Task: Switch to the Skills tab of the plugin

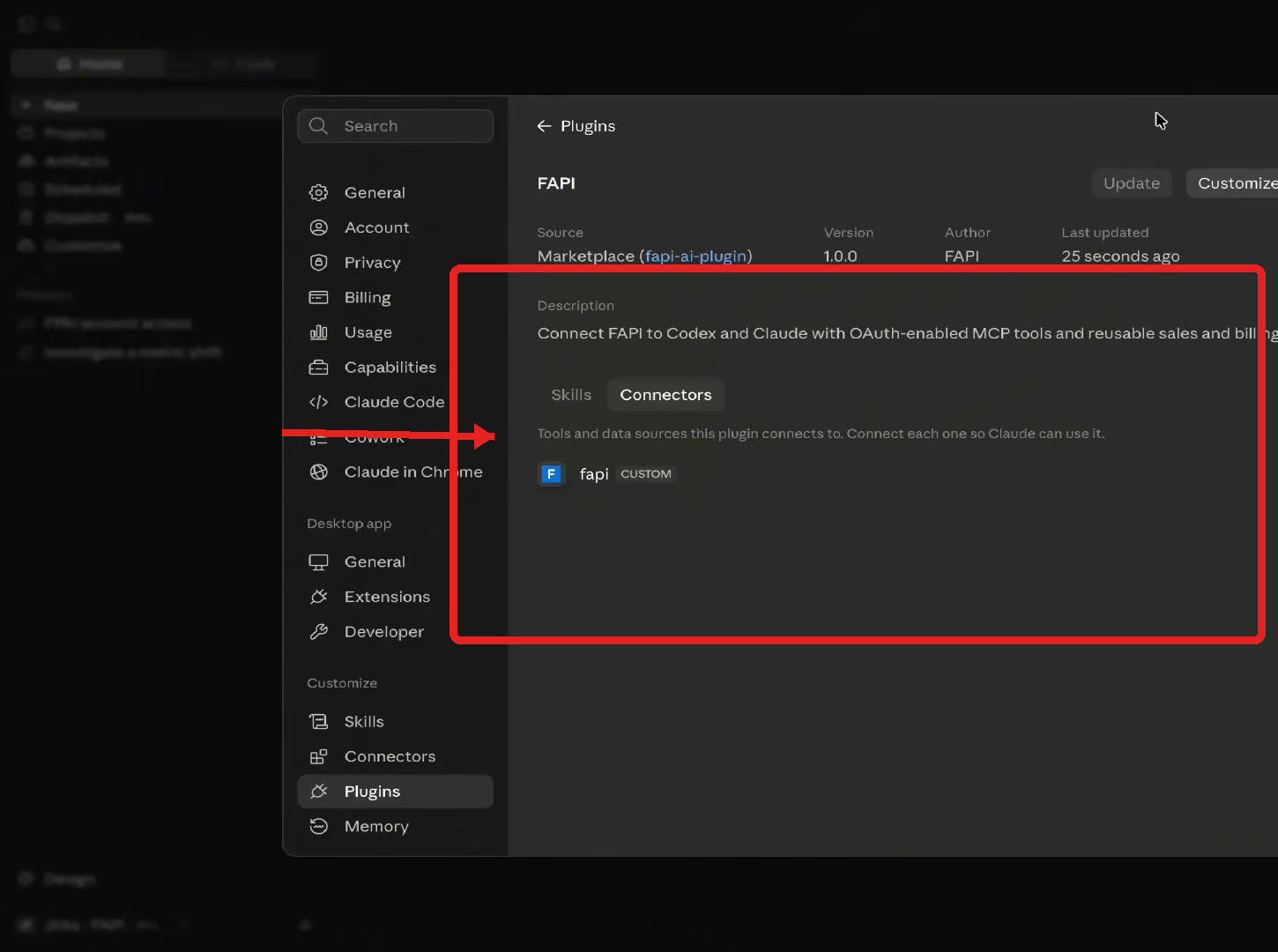Action: pos(571,395)
